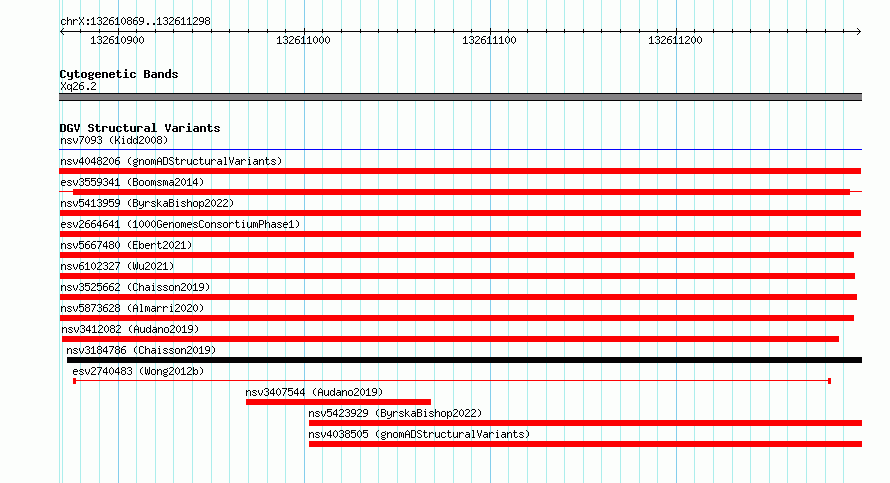Click the gray Xq26.2 cytogenetic band bar
This screenshot has height=483, width=890.
tap(460, 97)
